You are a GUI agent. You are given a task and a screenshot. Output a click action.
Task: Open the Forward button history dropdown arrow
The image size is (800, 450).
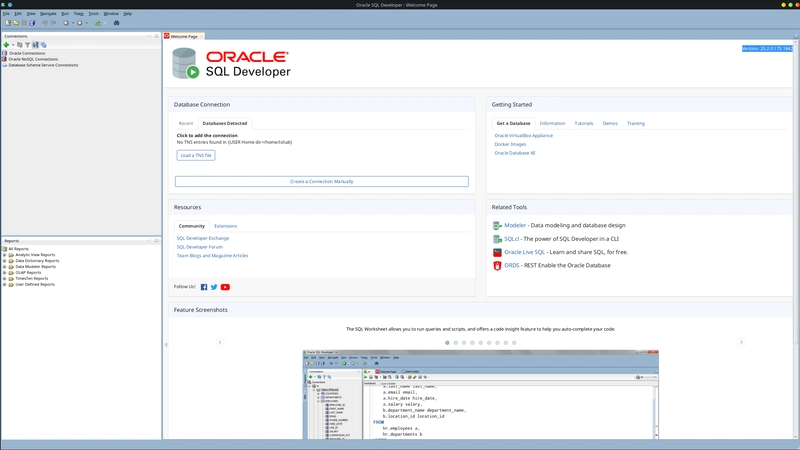(86, 23)
